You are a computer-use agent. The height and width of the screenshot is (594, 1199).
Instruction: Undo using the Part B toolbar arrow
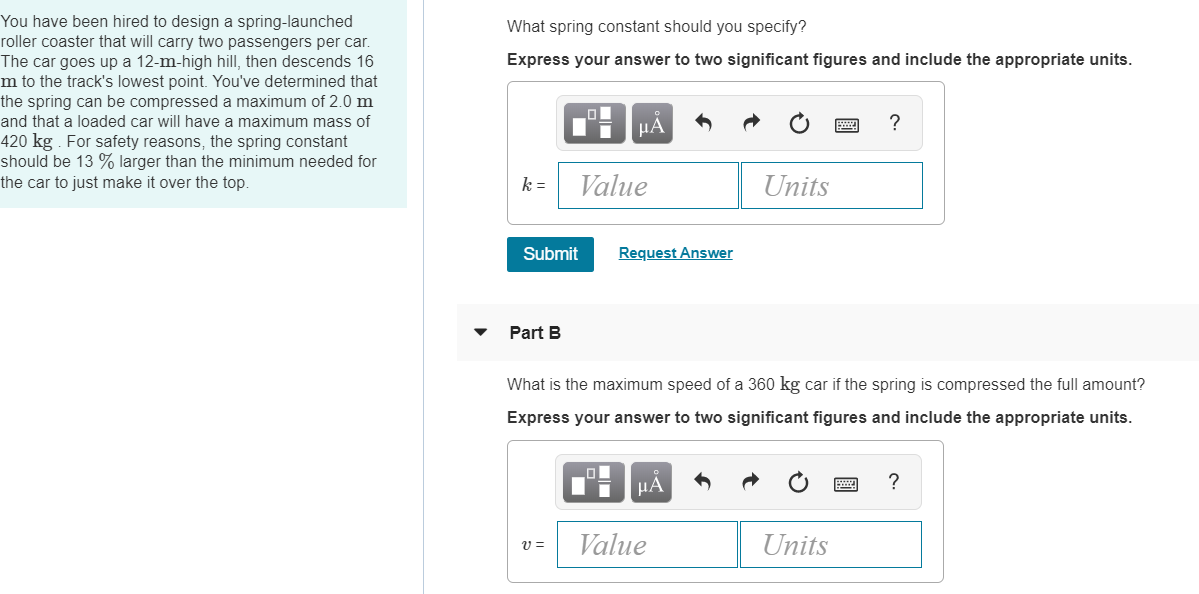tap(701, 481)
